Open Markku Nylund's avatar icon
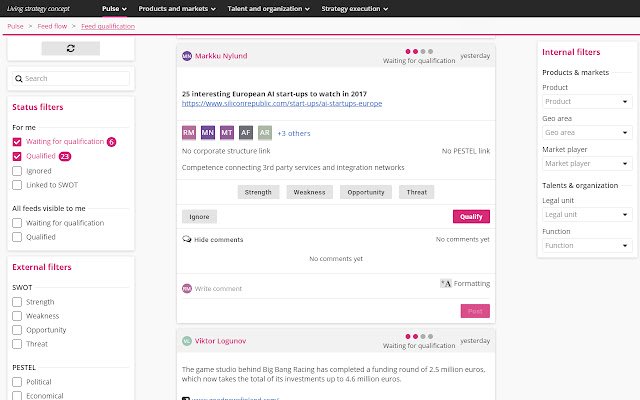The image size is (640, 400). tap(187, 56)
